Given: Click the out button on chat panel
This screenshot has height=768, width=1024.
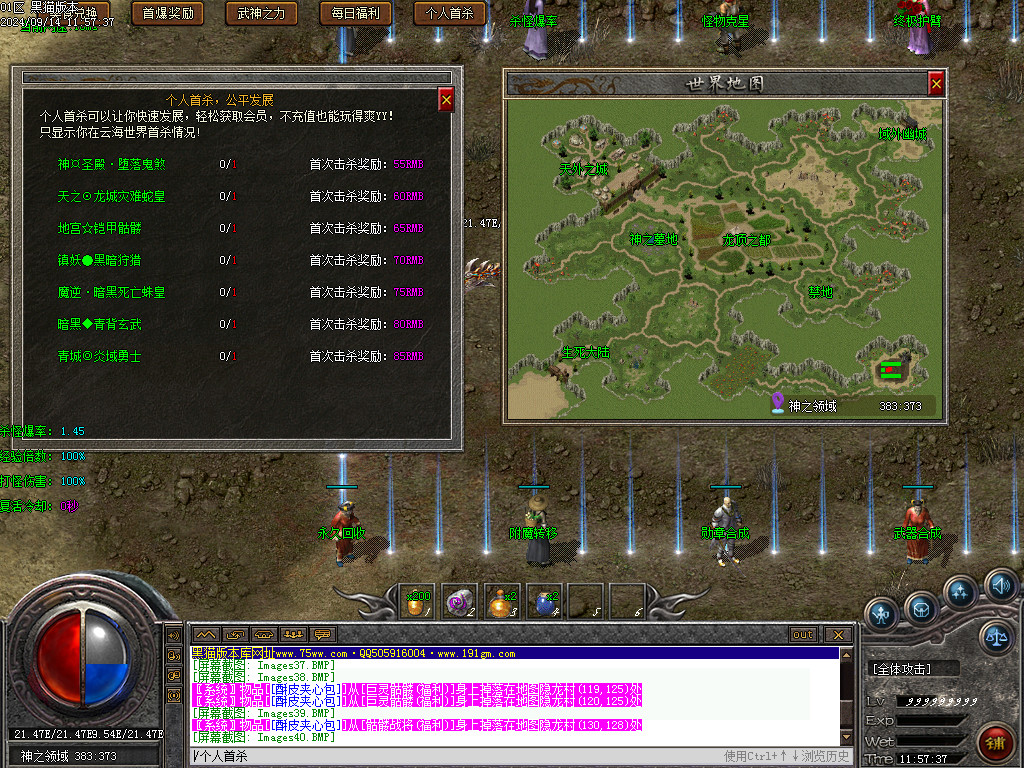Looking at the screenshot, I should point(803,635).
